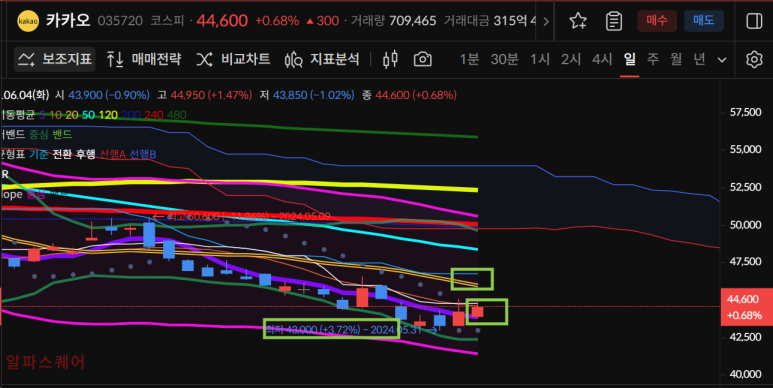Toggle the 10-period moving average
The image size is (773, 388).
click(x=56, y=115)
